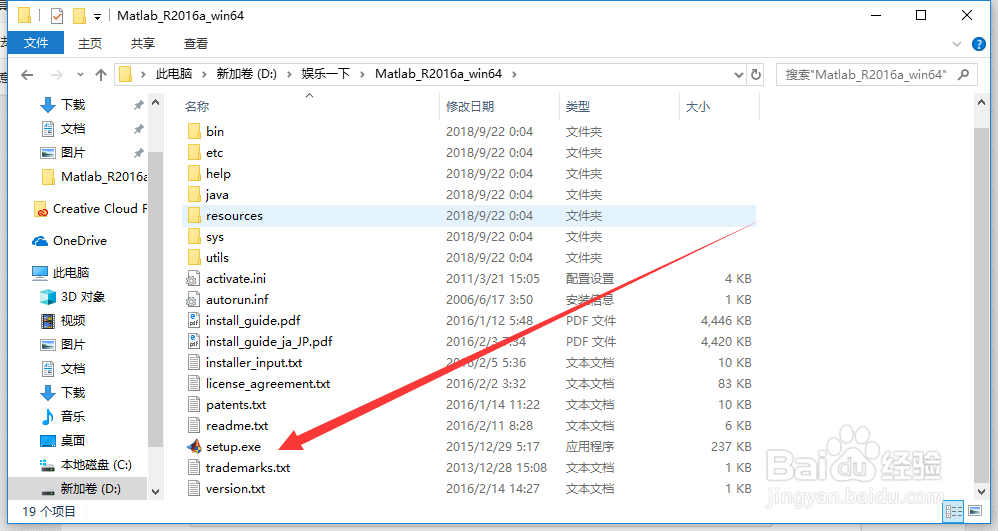Select the utils folder icon
998x531 pixels.
[194, 258]
